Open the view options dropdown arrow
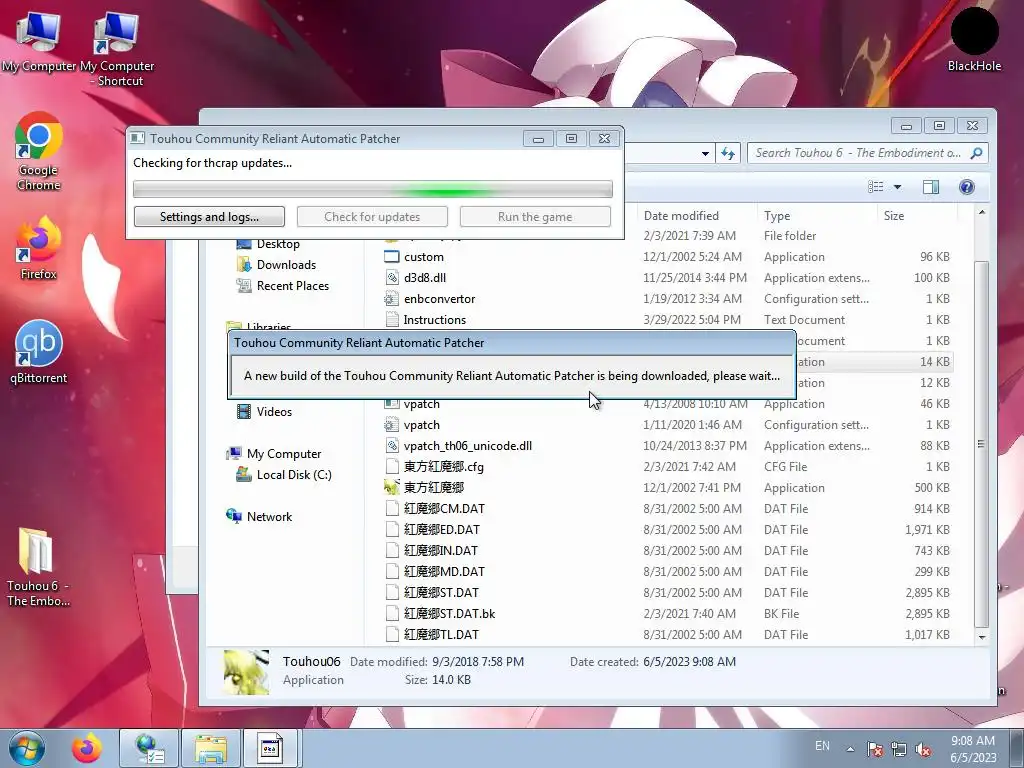The width and height of the screenshot is (1024, 768). (897, 187)
